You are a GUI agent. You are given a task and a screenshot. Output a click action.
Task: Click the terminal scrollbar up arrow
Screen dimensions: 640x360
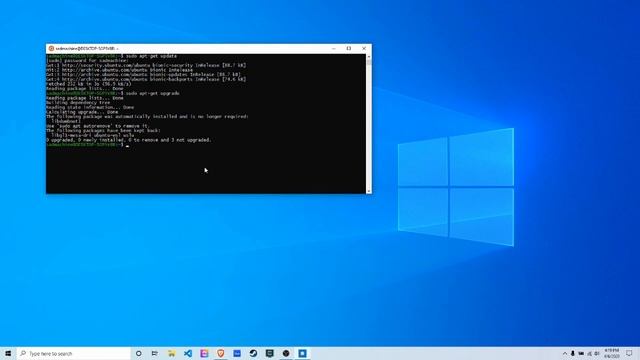click(369, 56)
